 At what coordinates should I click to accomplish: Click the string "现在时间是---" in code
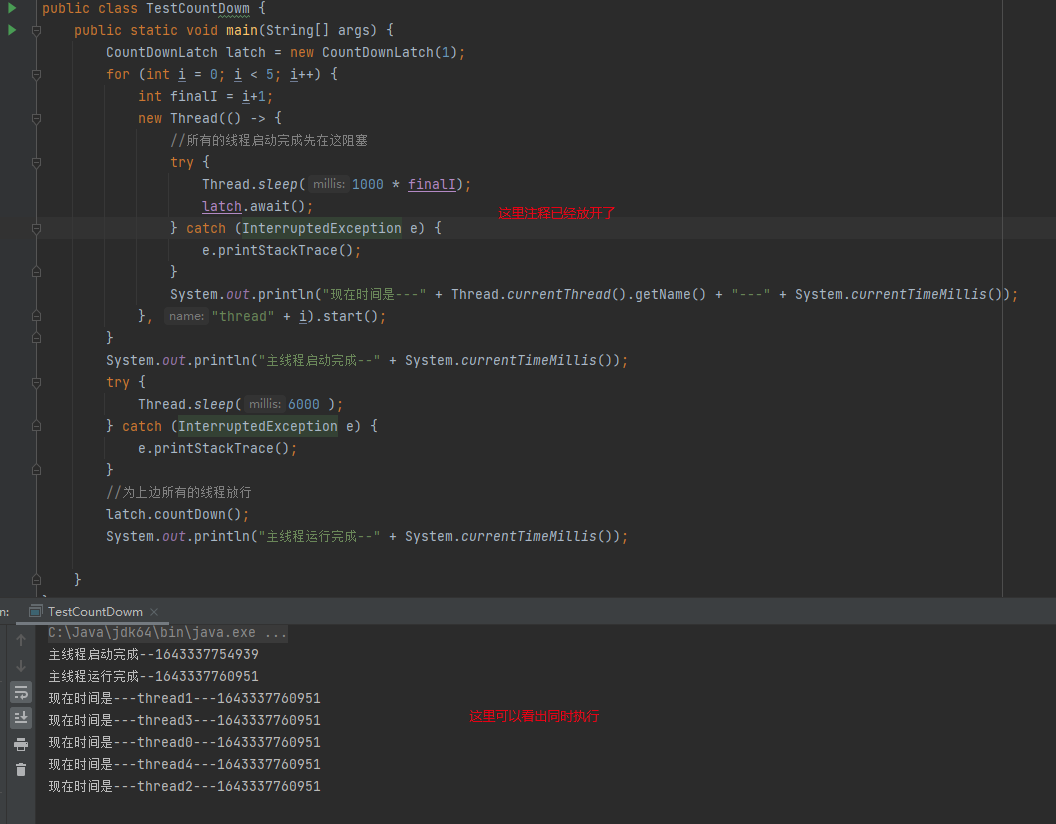[374, 294]
